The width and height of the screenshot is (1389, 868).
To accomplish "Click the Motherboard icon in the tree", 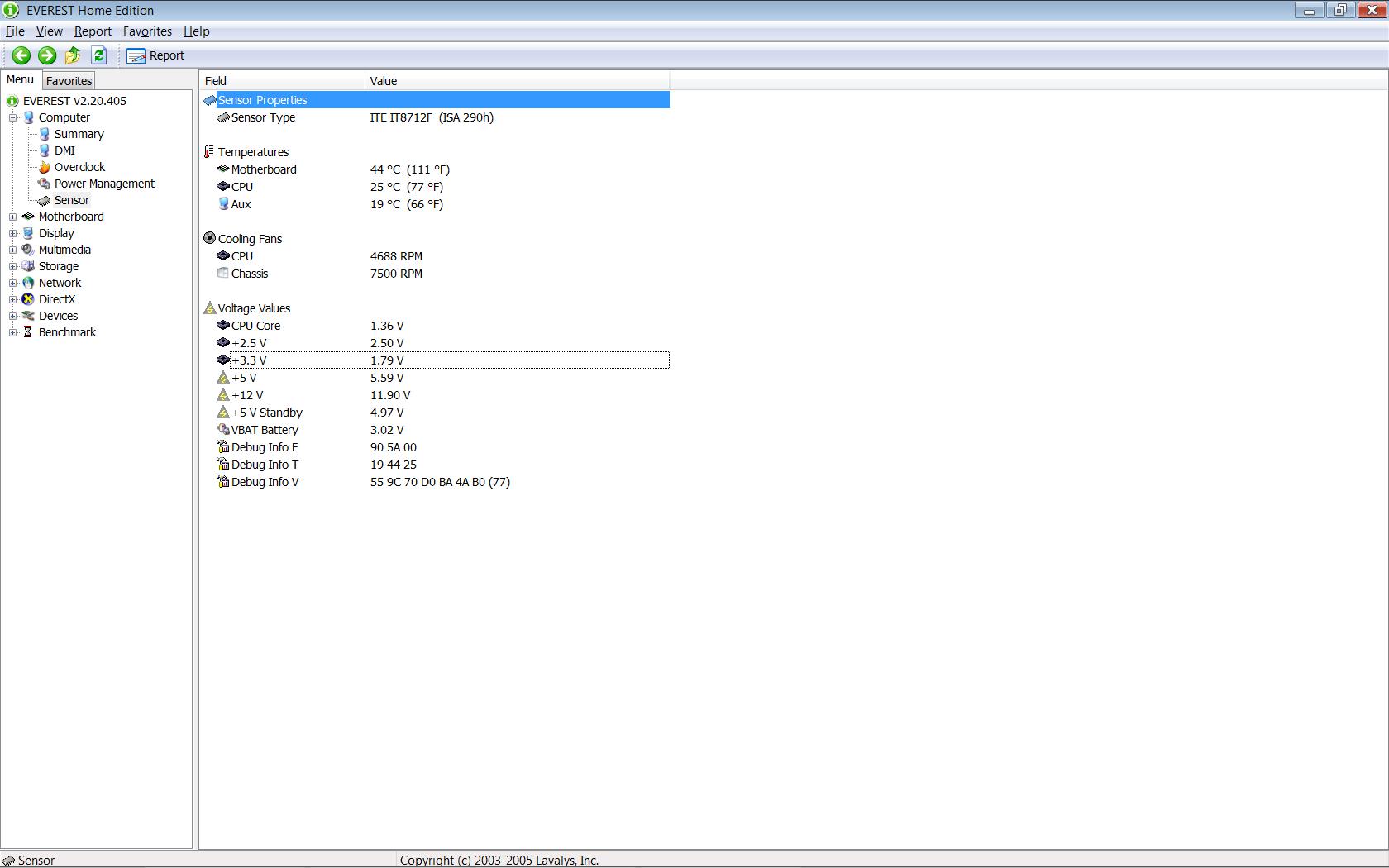I will 28,217.
